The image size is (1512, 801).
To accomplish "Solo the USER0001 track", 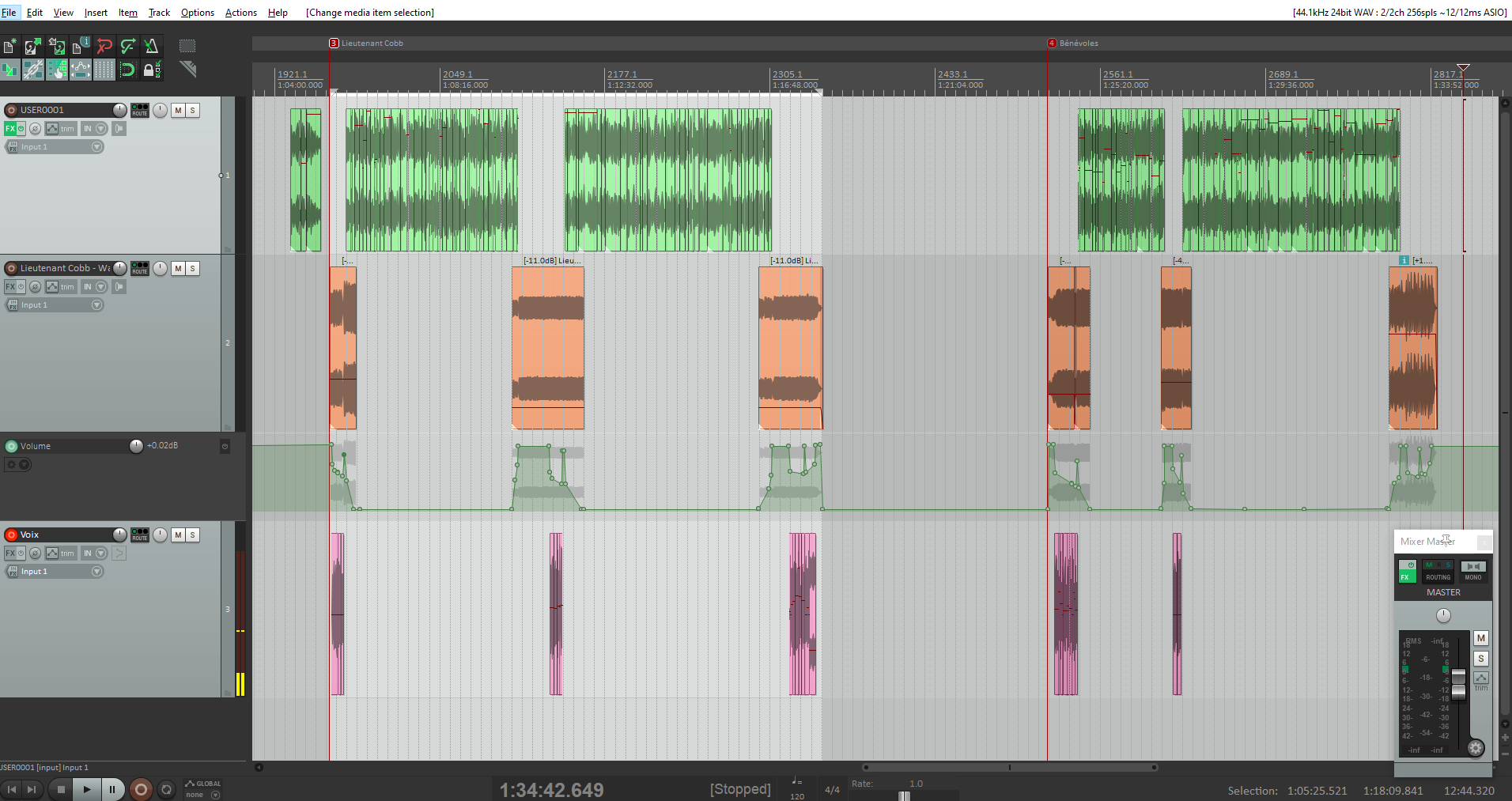I will [x=192, y=110].
